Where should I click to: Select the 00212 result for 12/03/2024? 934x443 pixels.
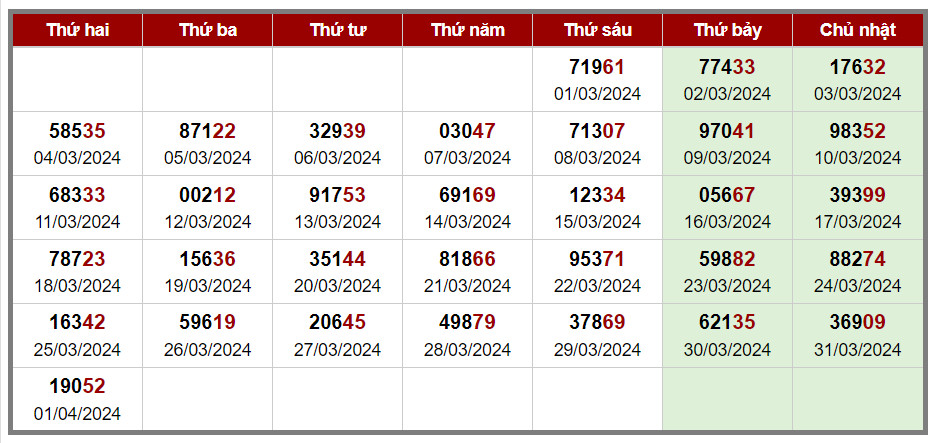pos(207,208)
